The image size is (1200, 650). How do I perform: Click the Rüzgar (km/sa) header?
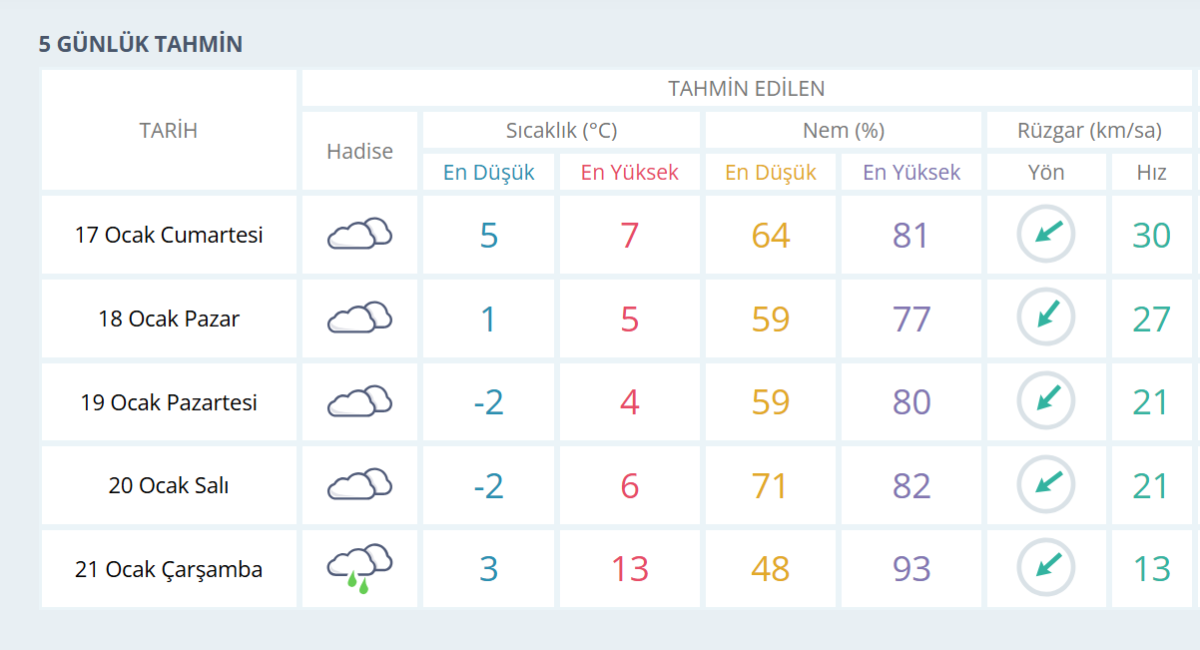click(1089, 130)
